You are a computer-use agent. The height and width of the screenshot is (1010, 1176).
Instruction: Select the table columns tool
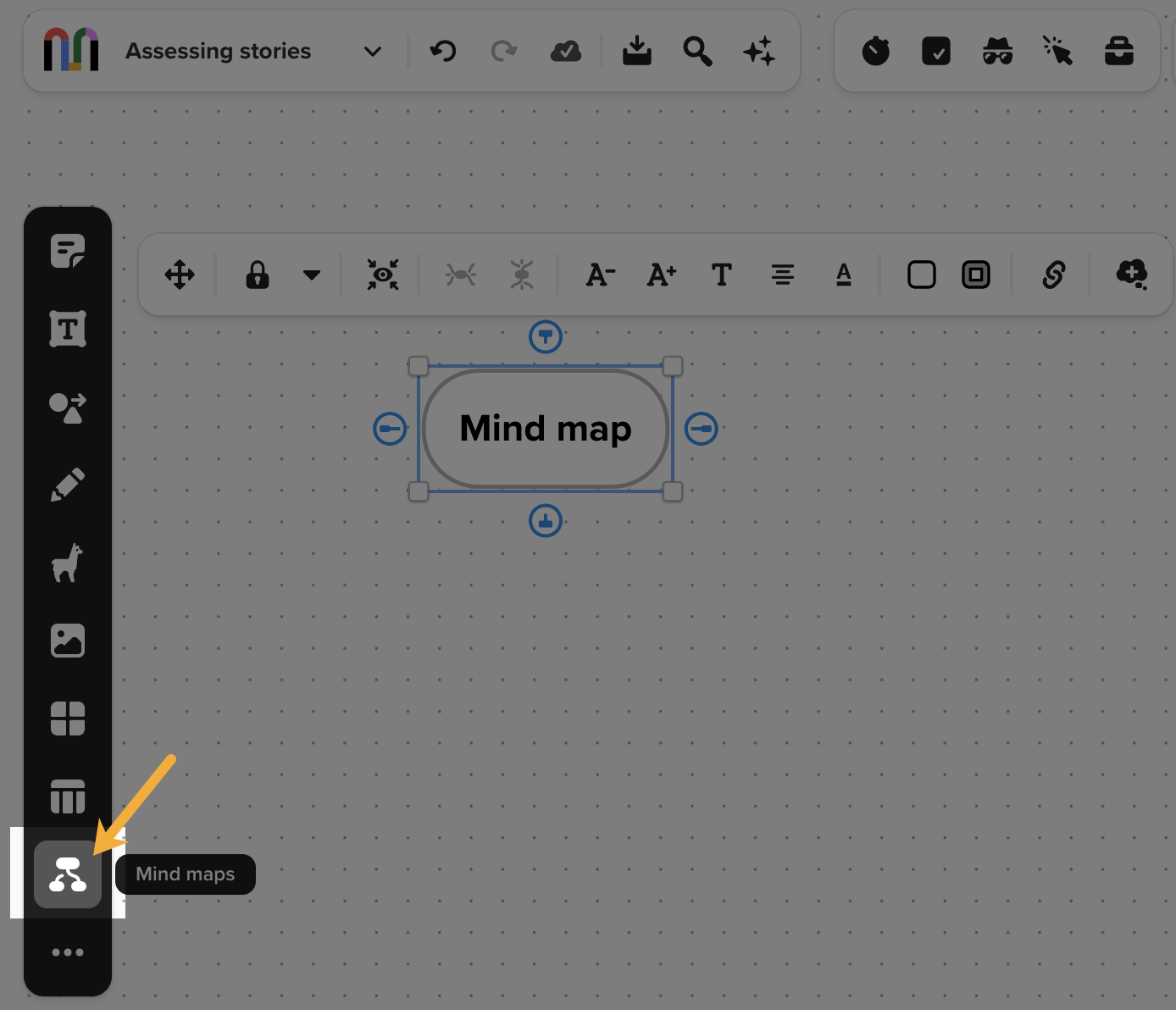[x=68, y=796]
